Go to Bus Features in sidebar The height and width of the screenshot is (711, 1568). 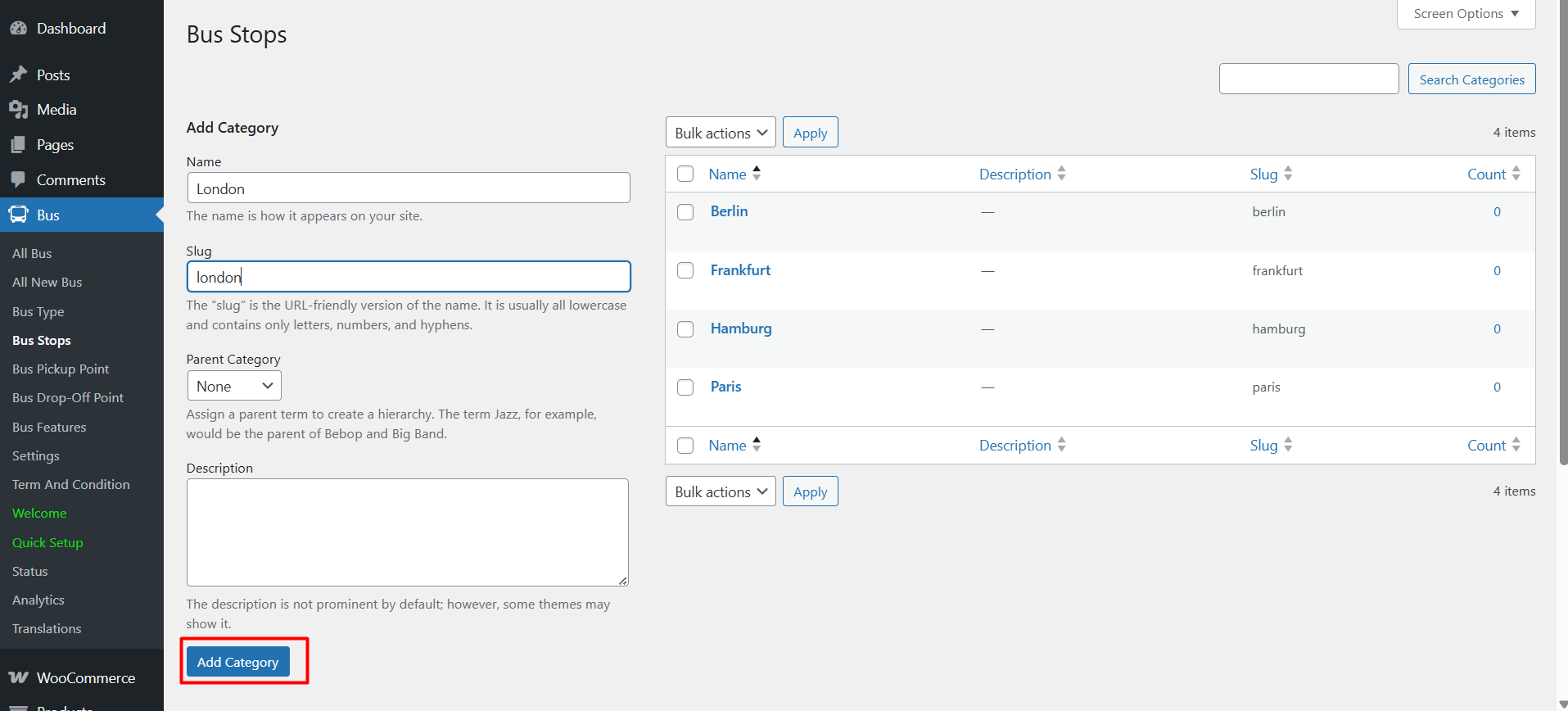(49, 428)
